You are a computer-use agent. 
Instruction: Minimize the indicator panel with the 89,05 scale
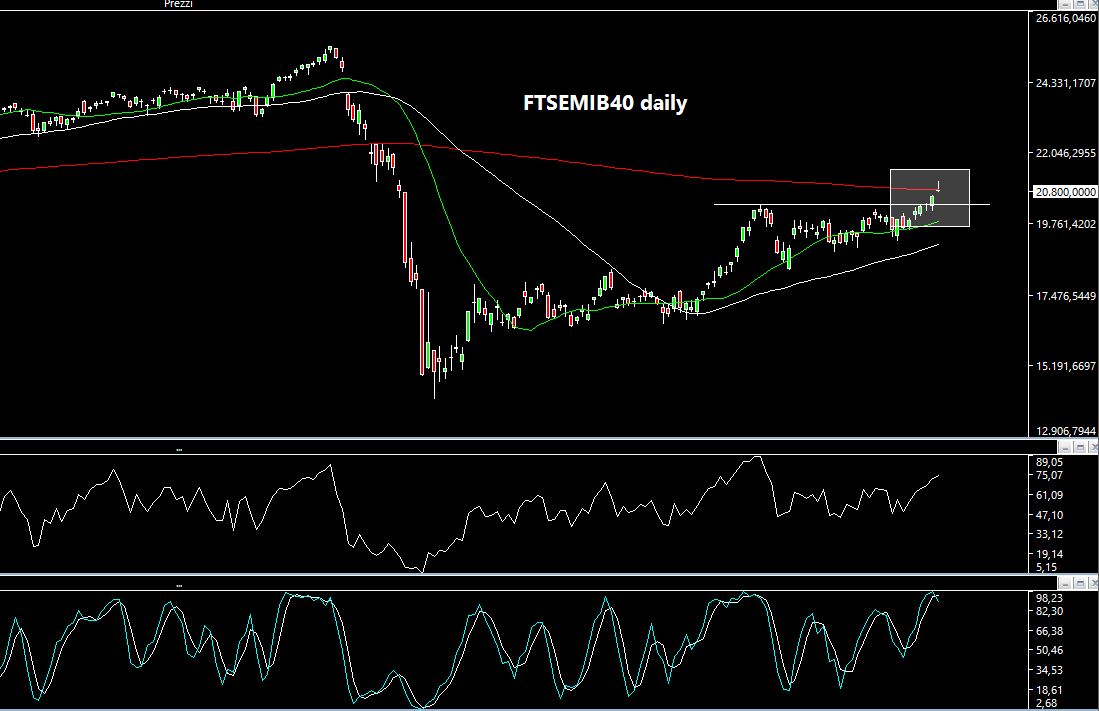1066,447
